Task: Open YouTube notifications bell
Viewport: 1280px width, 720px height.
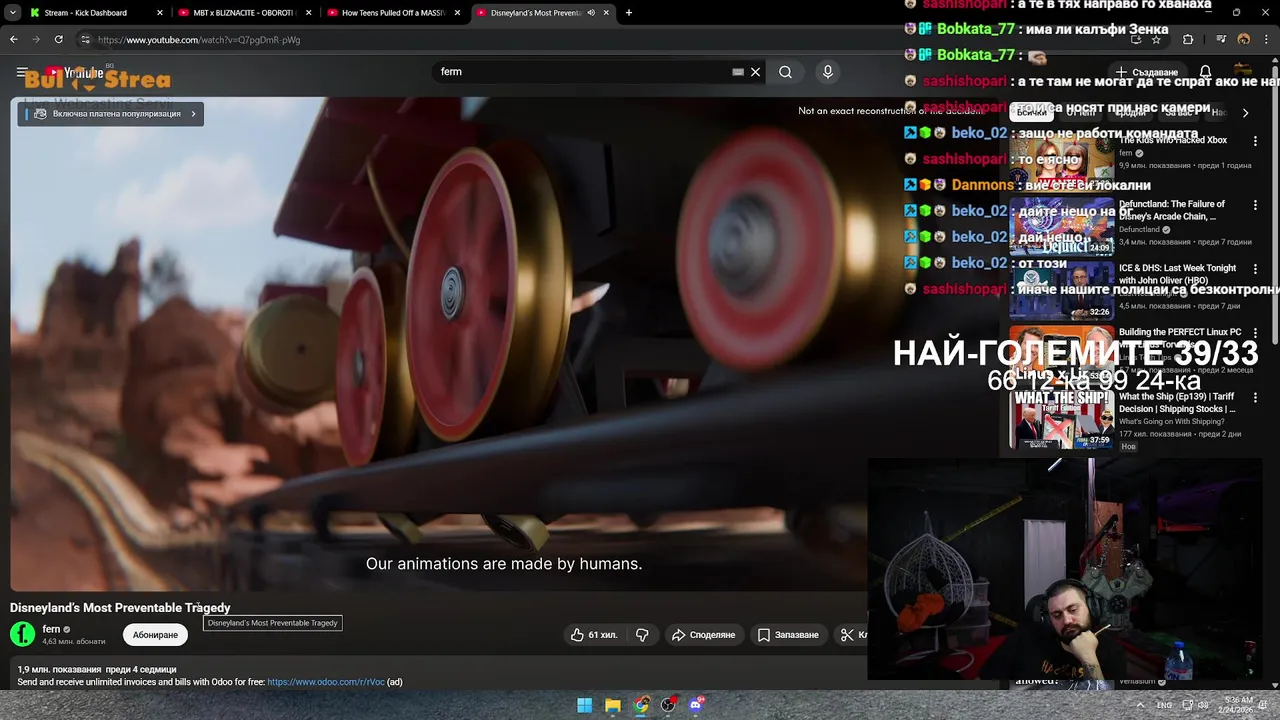Action: click(x=1205, y=72)
